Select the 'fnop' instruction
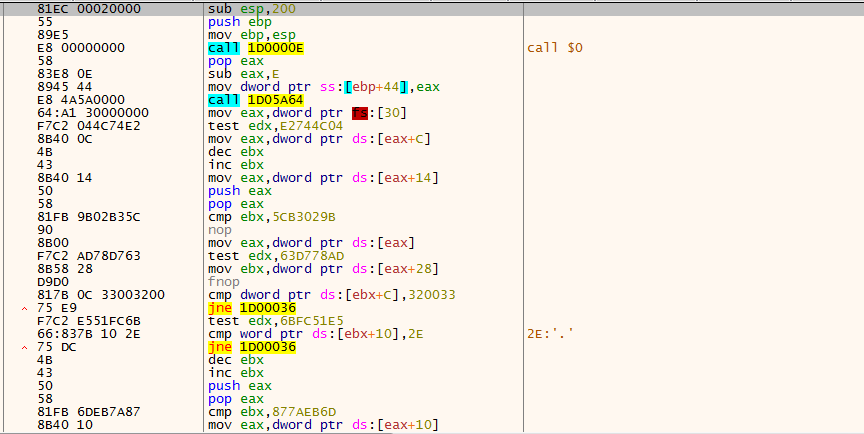Screen dimensions: 864x434 [x=224, y=282]
